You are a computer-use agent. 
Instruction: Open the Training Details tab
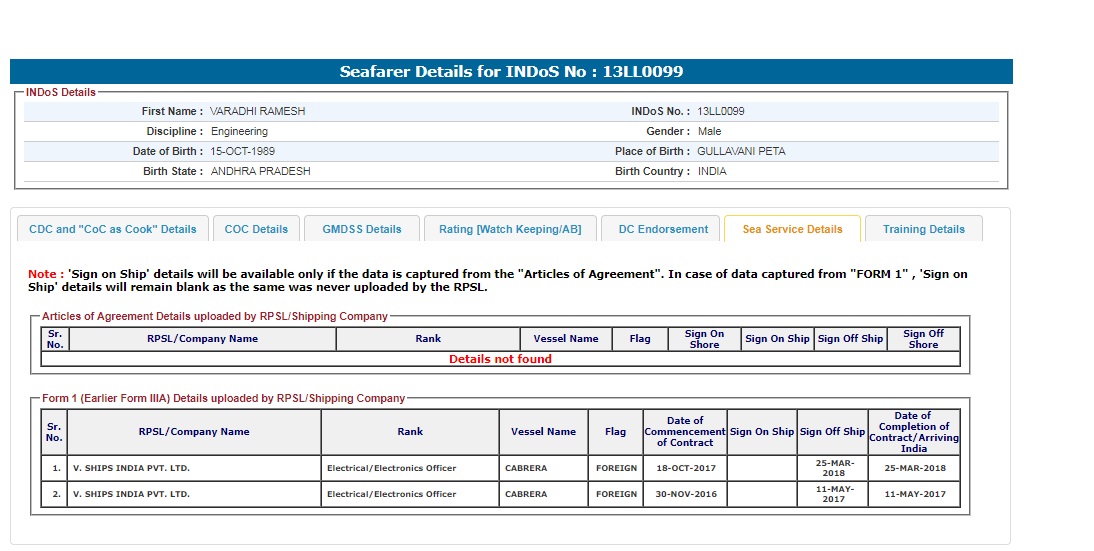coord(923,229)
